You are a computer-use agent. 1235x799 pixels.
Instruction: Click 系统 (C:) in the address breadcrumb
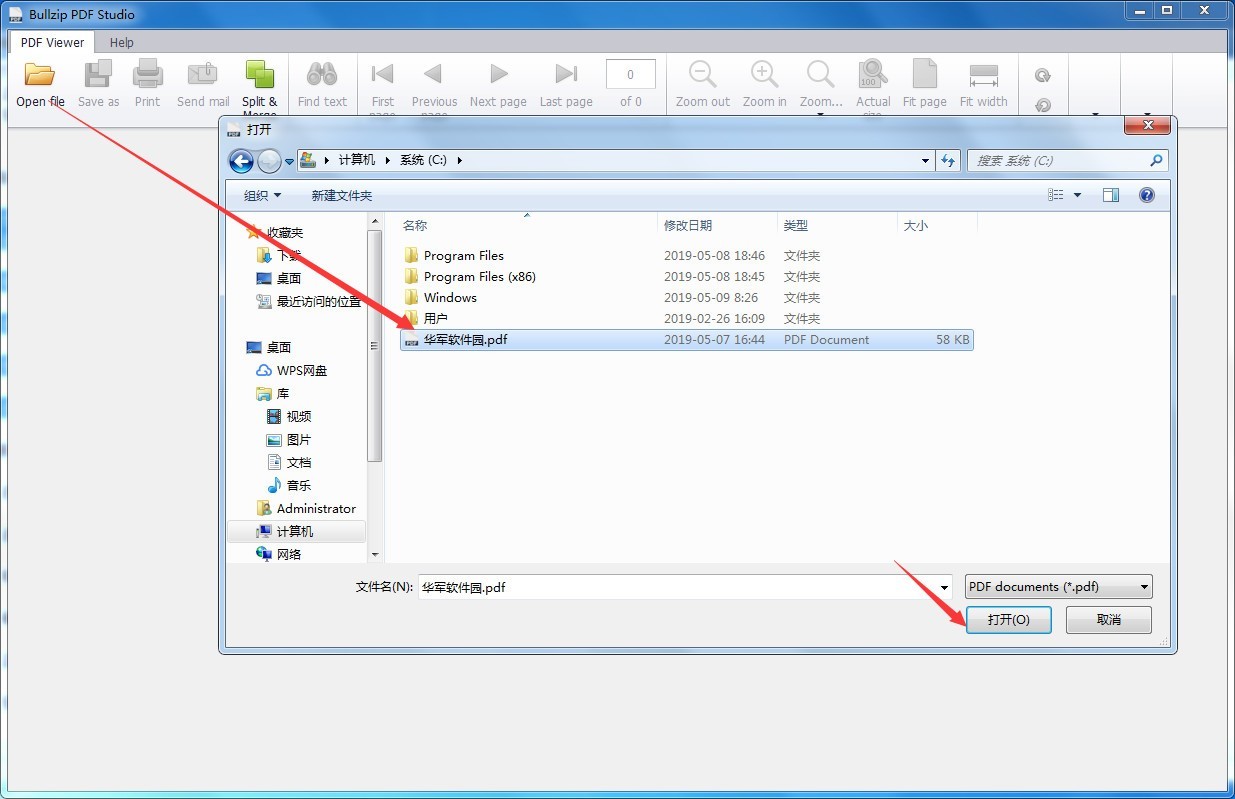[423, 160]
